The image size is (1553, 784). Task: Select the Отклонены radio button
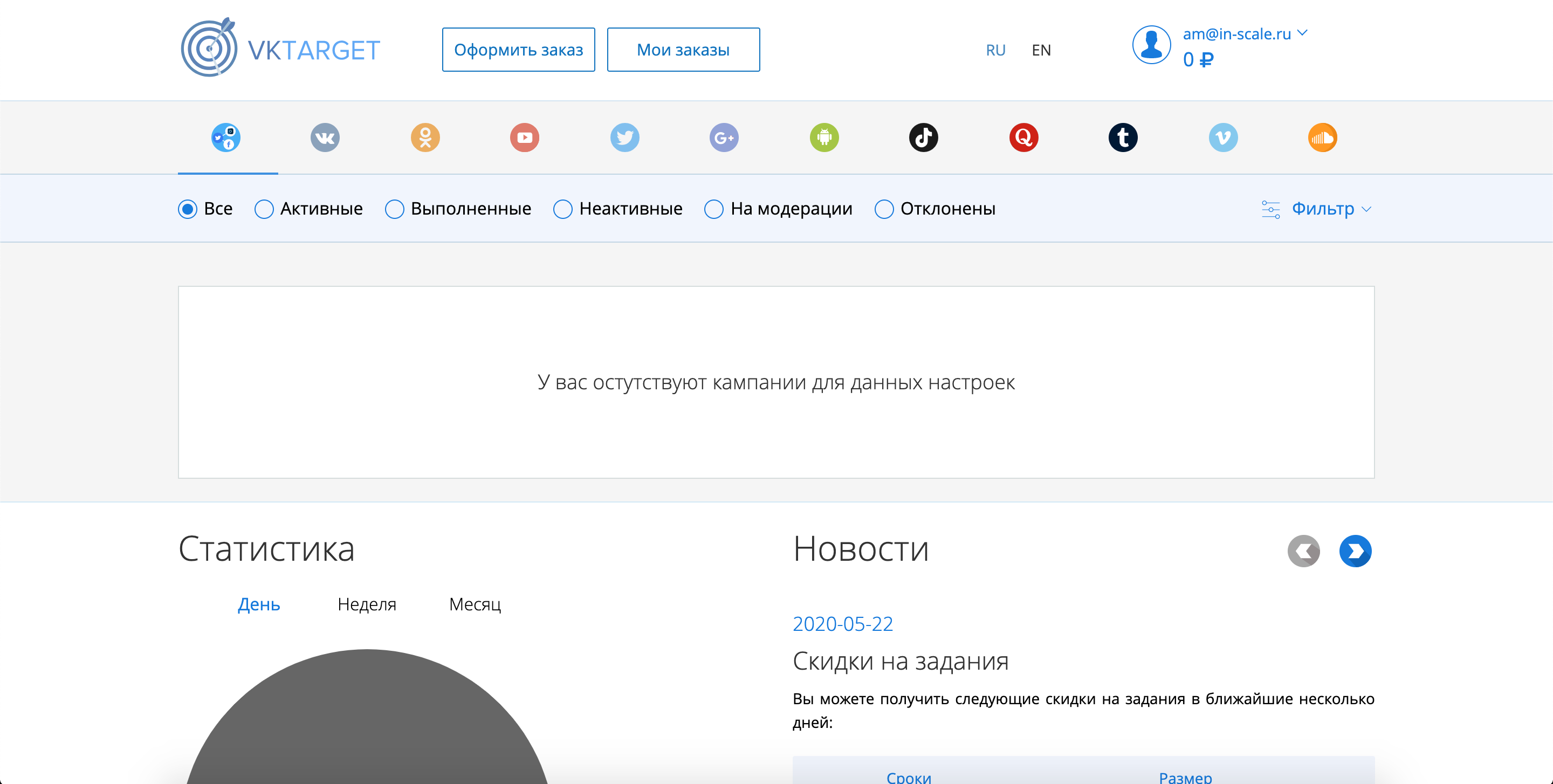click(x=884, y=209)
